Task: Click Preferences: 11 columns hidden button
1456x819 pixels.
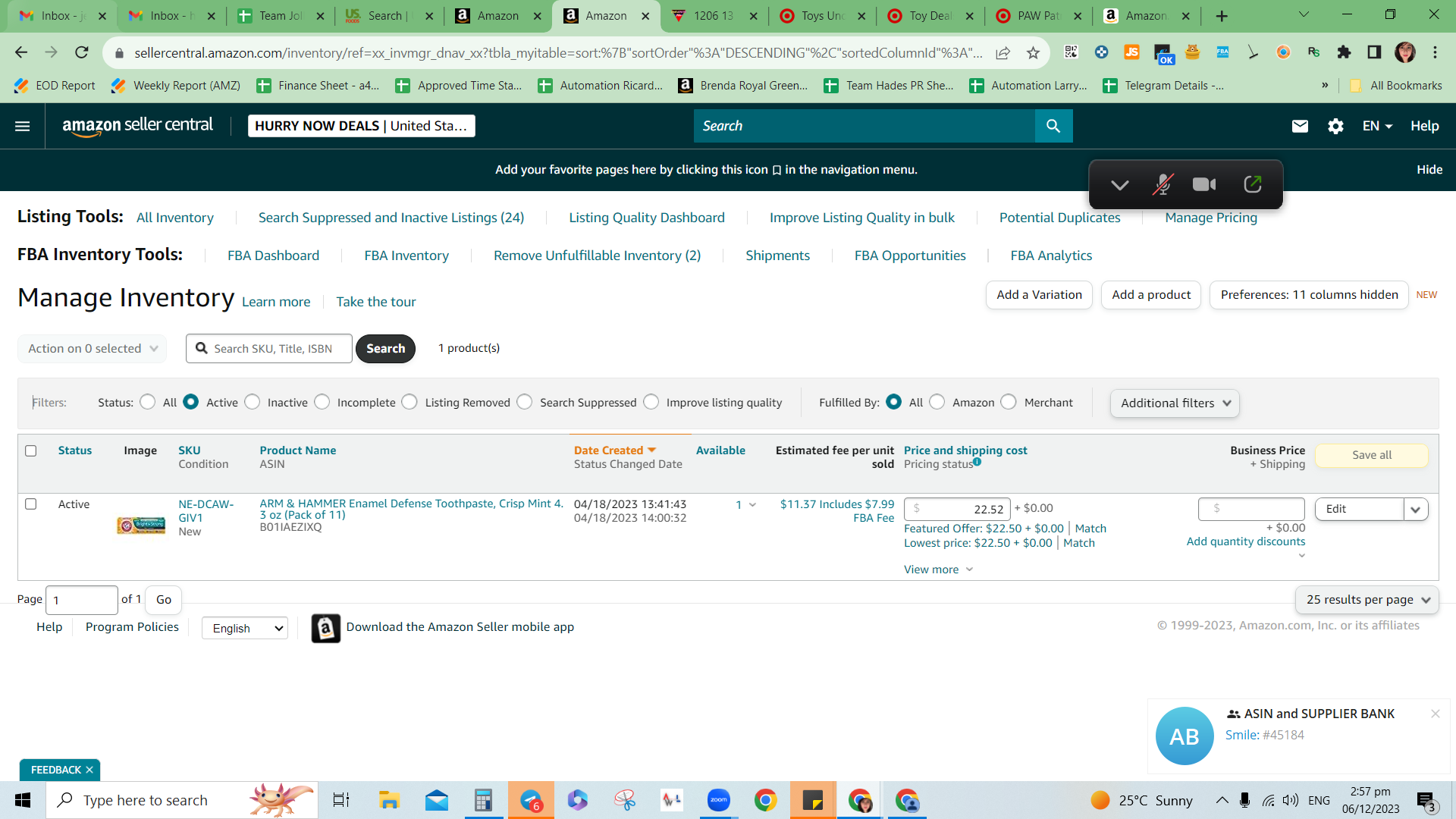Action: pos(1309,295)
